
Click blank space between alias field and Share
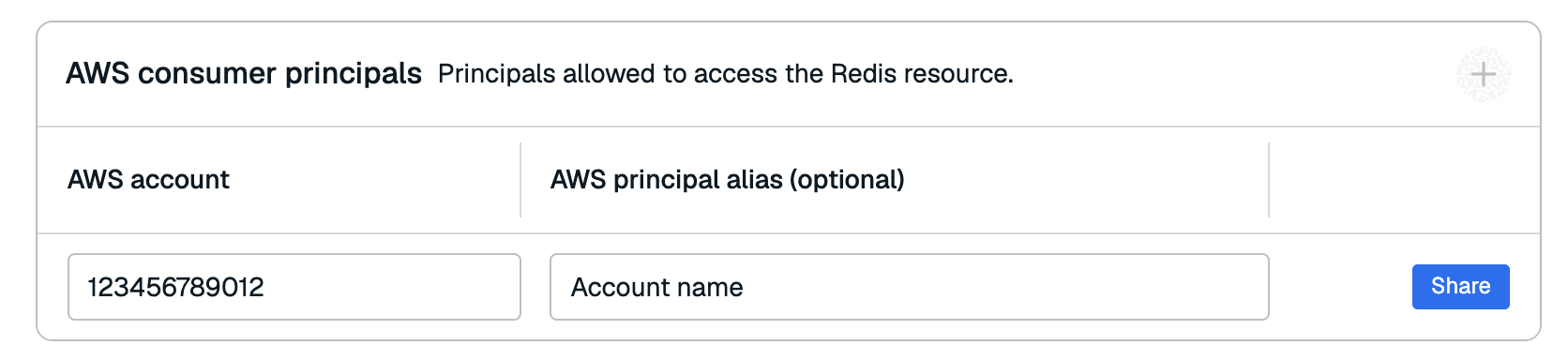tap(1341, 287)
